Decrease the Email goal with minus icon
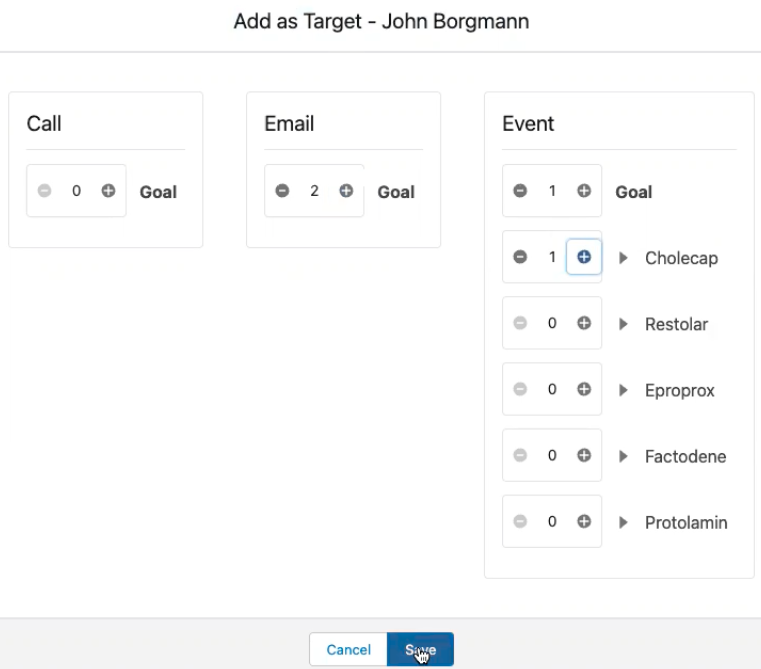 [x=282, y=191]
